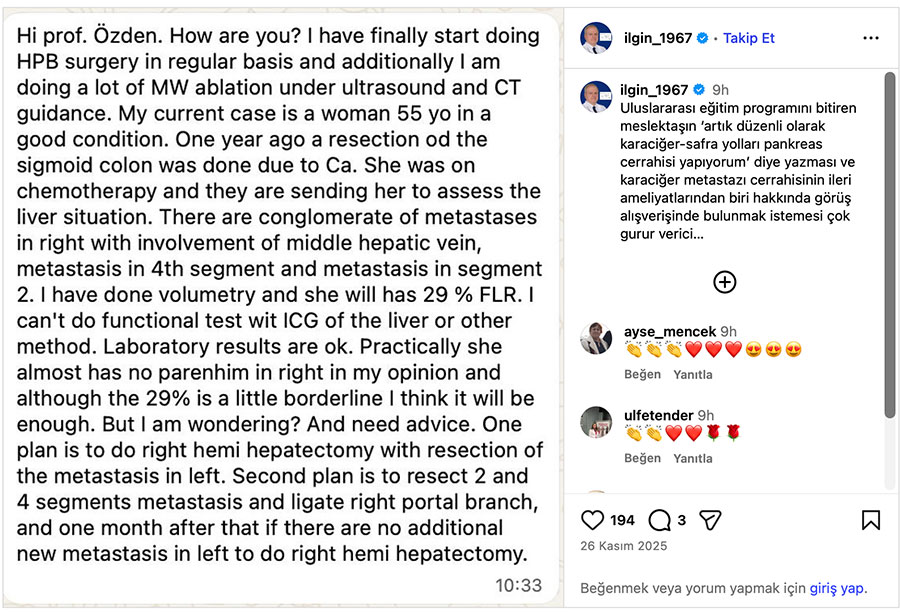Open ulfetender's profile avatar

[x=596, y=422]
